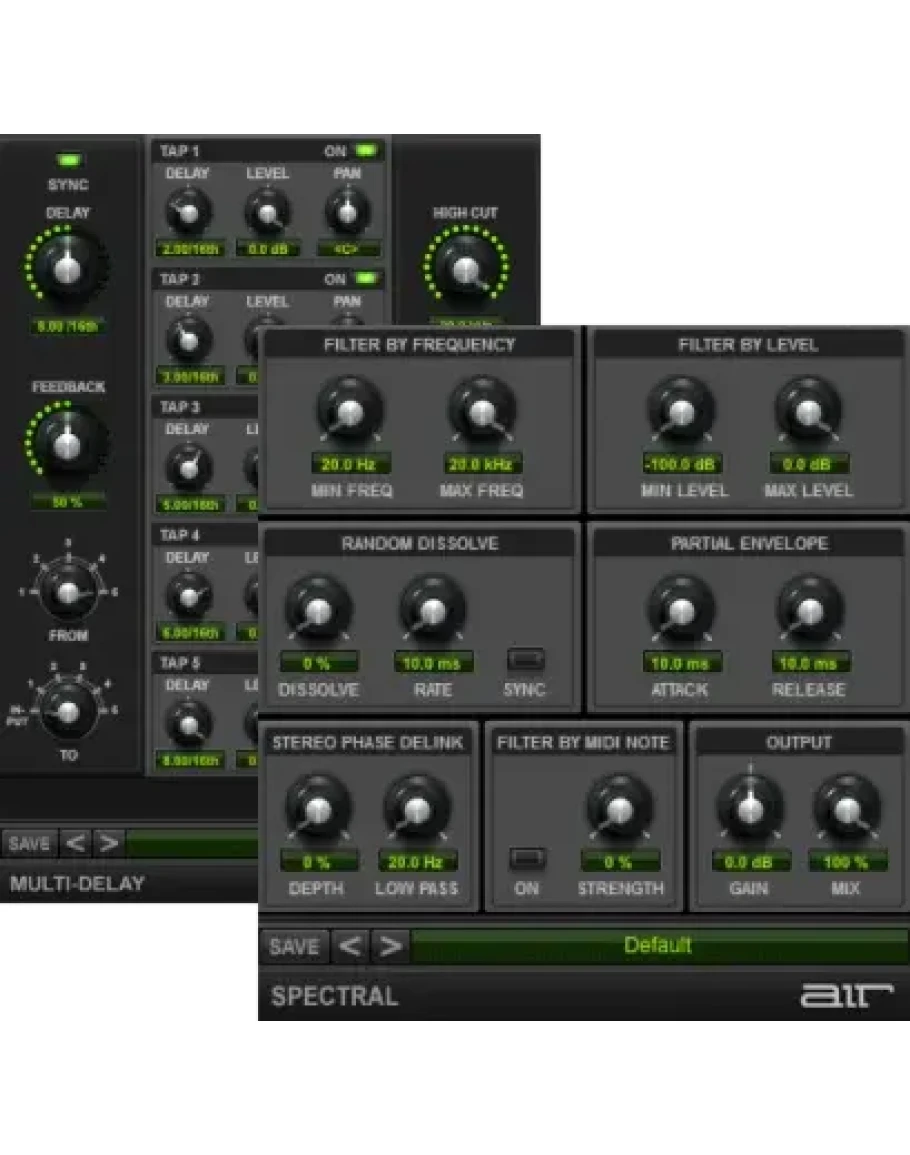Viewport: 910px width, 1155px height.
Task: Open the Default preset selector
Action: pyautogui.click(x=658, y=946)
